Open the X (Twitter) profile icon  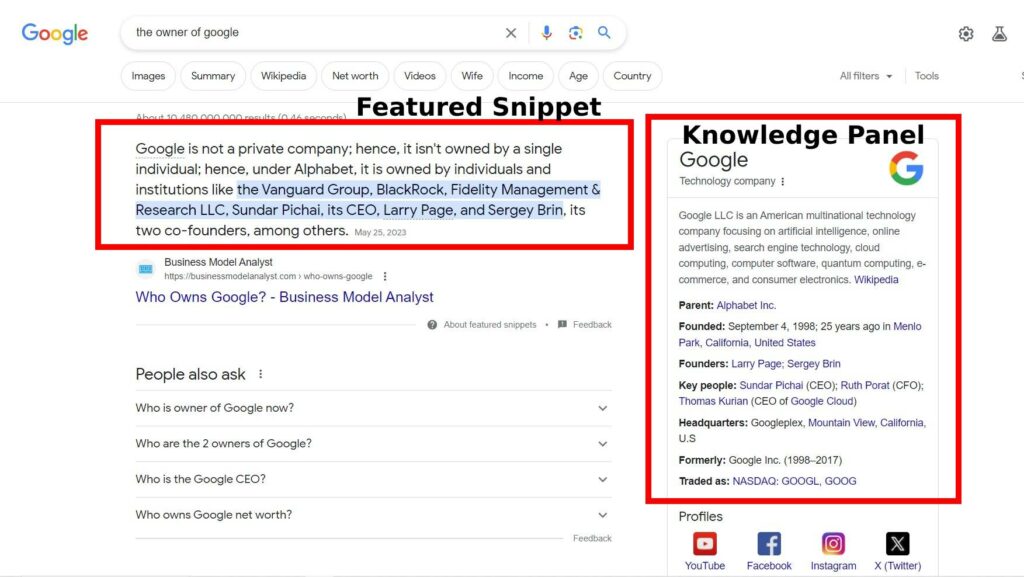pos(897,543)
